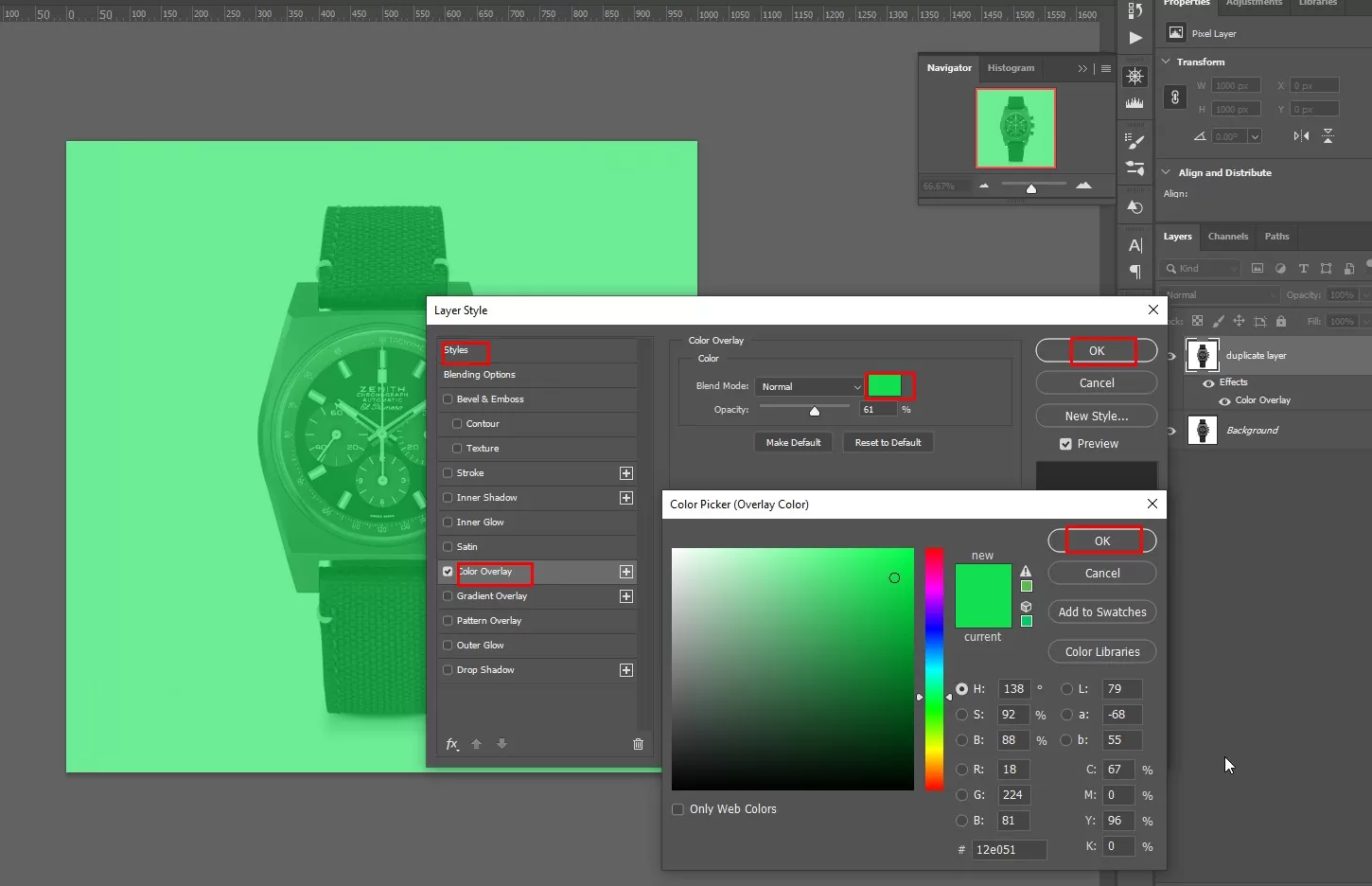The width and height of the screenshot is (1372, 886).
Task: Click the Actions play icon in the panel strip
Action: (1135, 38)
